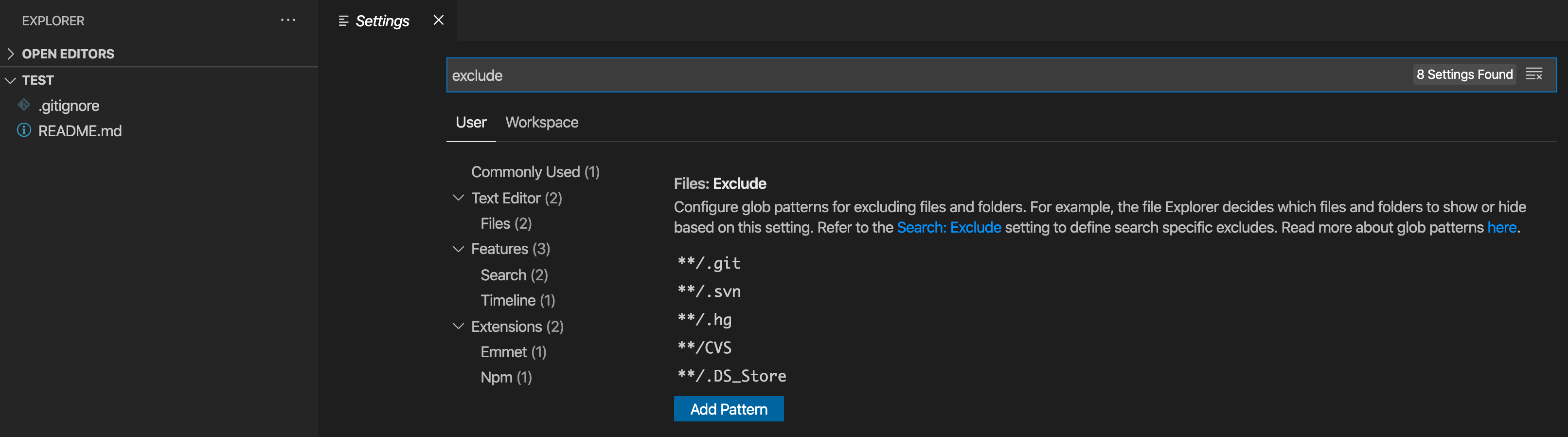Screen dimensions: 1568x437
Task: Click the Explorer more actions ellipsis icon
Action: pos(287,20)
